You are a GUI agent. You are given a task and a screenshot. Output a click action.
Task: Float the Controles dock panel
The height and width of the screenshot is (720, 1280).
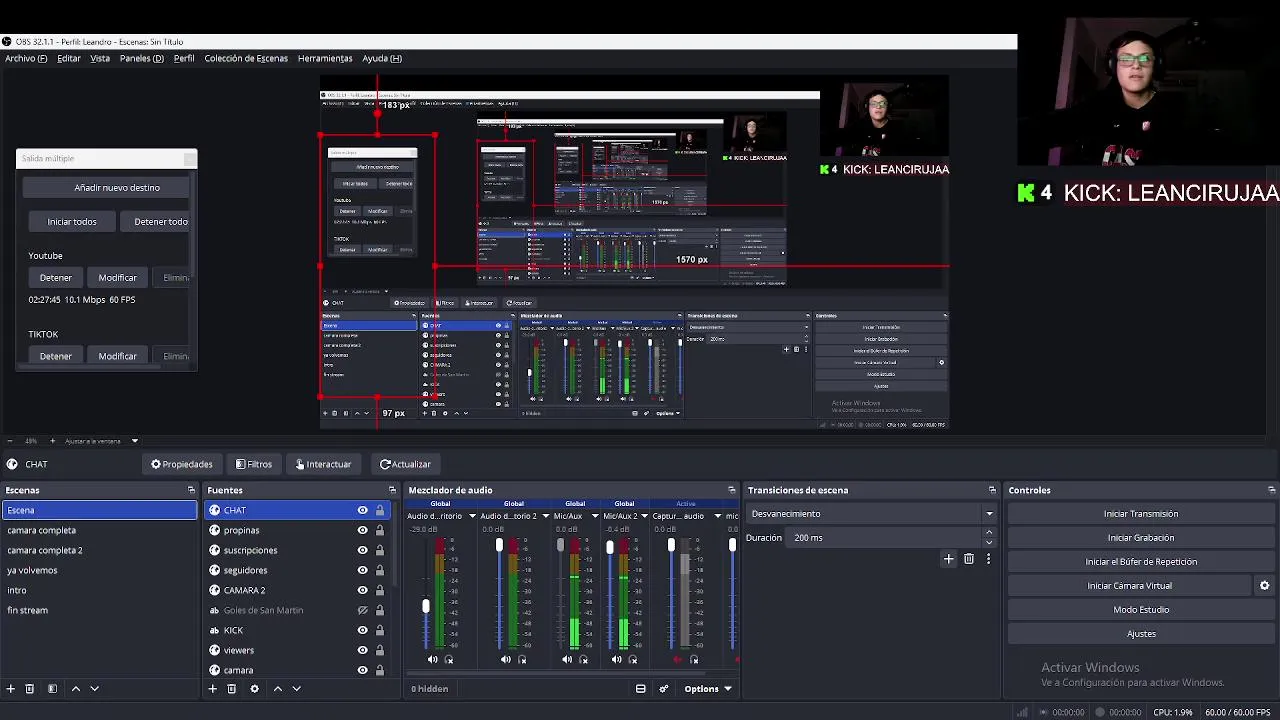pos(1272,490)
